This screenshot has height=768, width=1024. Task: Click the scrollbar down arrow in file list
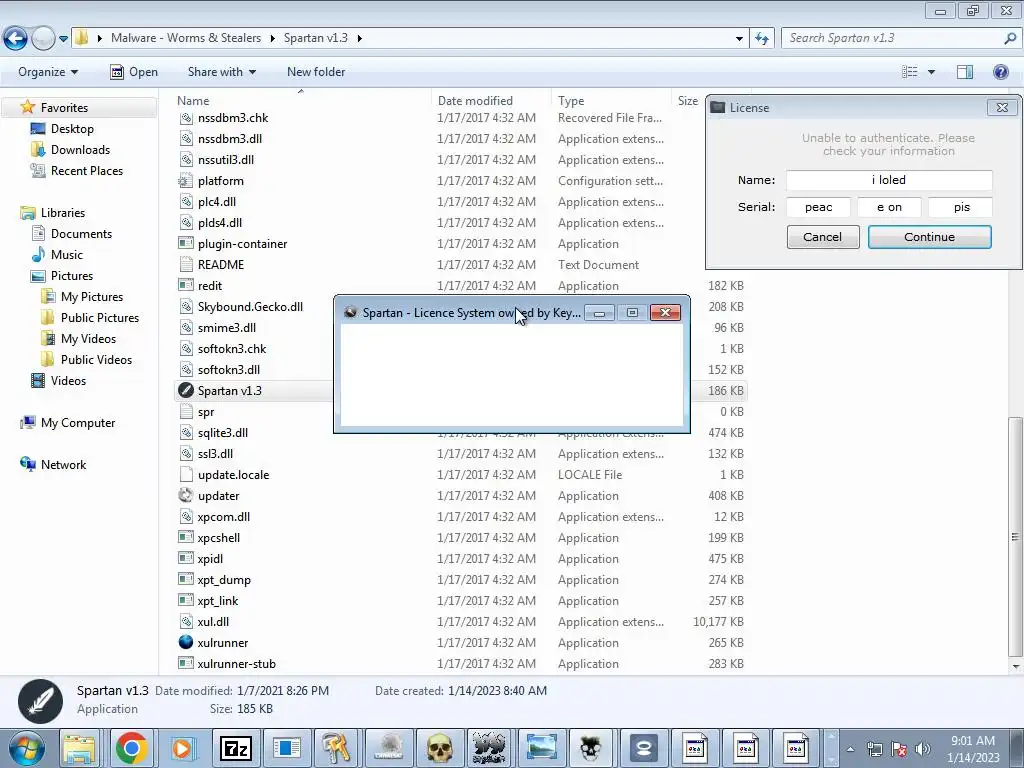1016,667
